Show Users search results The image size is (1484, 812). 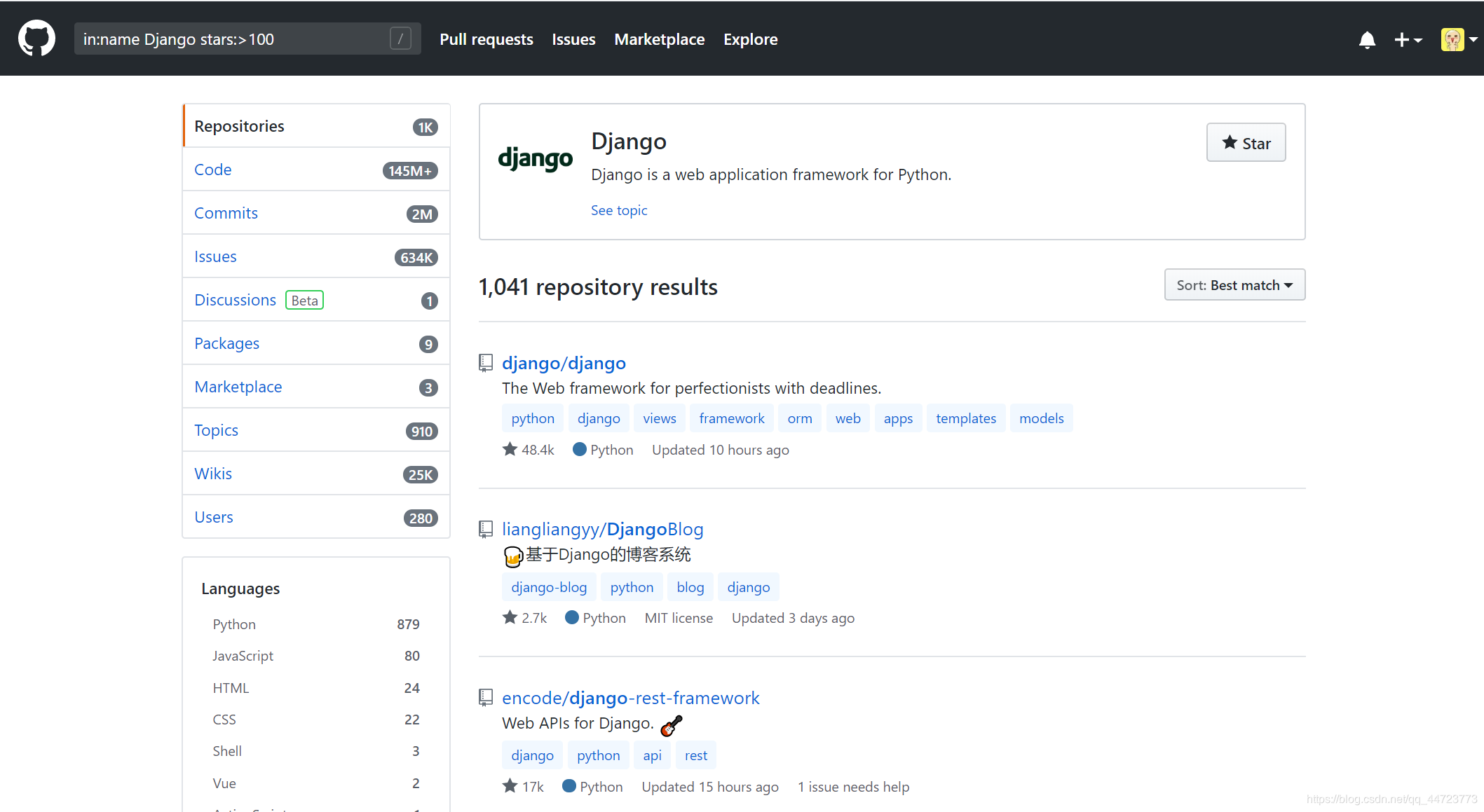(x=316, y=517)
